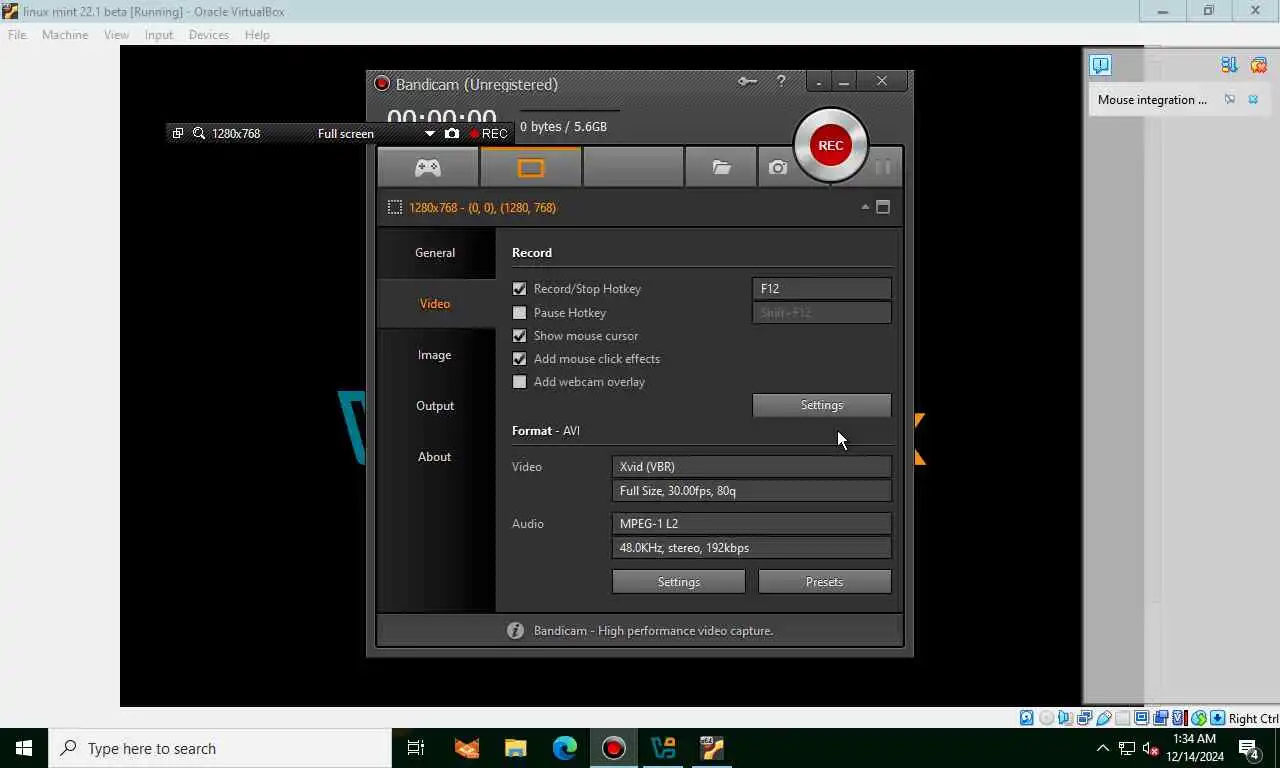This screenshot has height=768, width=1280.
Task: Enable the Pause Hotkey checkbox
Action: (x=519, y=313)
